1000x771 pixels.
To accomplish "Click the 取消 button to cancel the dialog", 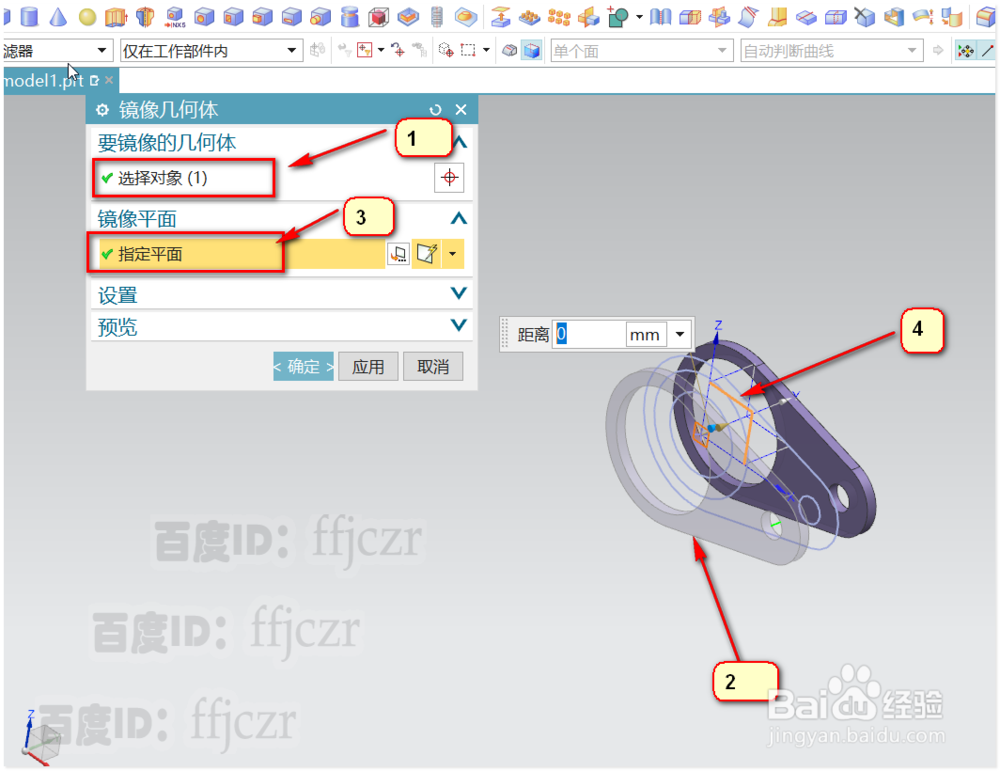I will 433,366.
